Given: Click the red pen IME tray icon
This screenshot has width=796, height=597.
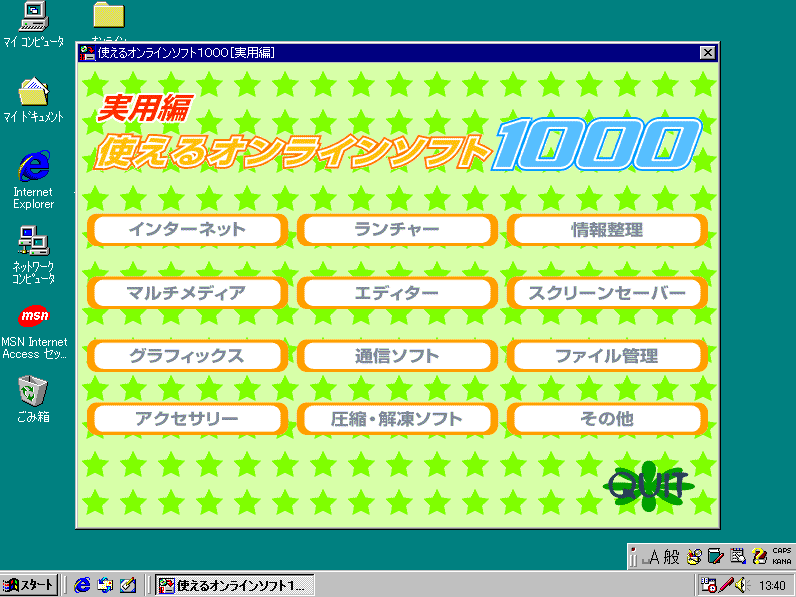Looking at the screenshot, I should point(726,585).
